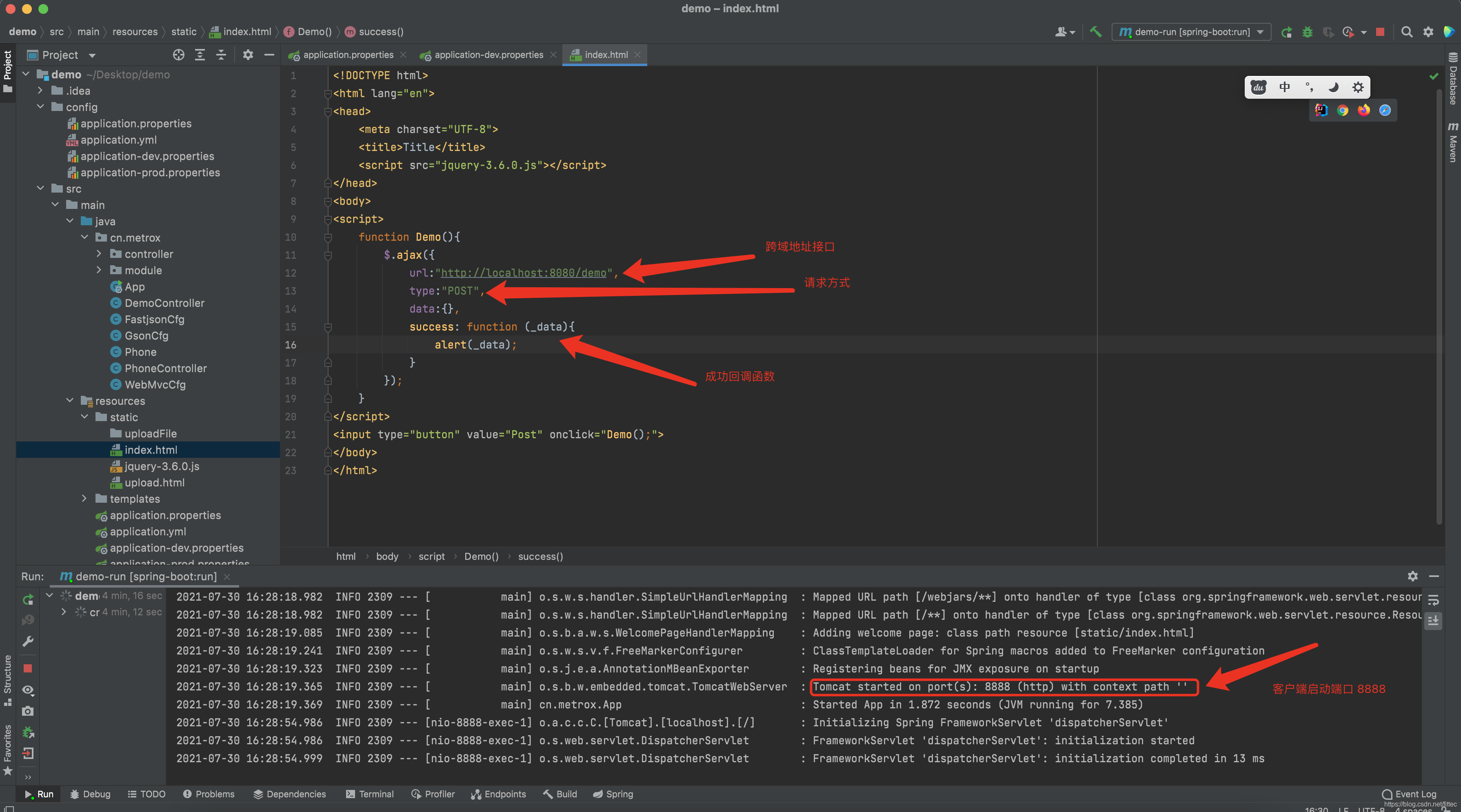Open page in Safari browser icon
1461x812 pixels.
1385,110
